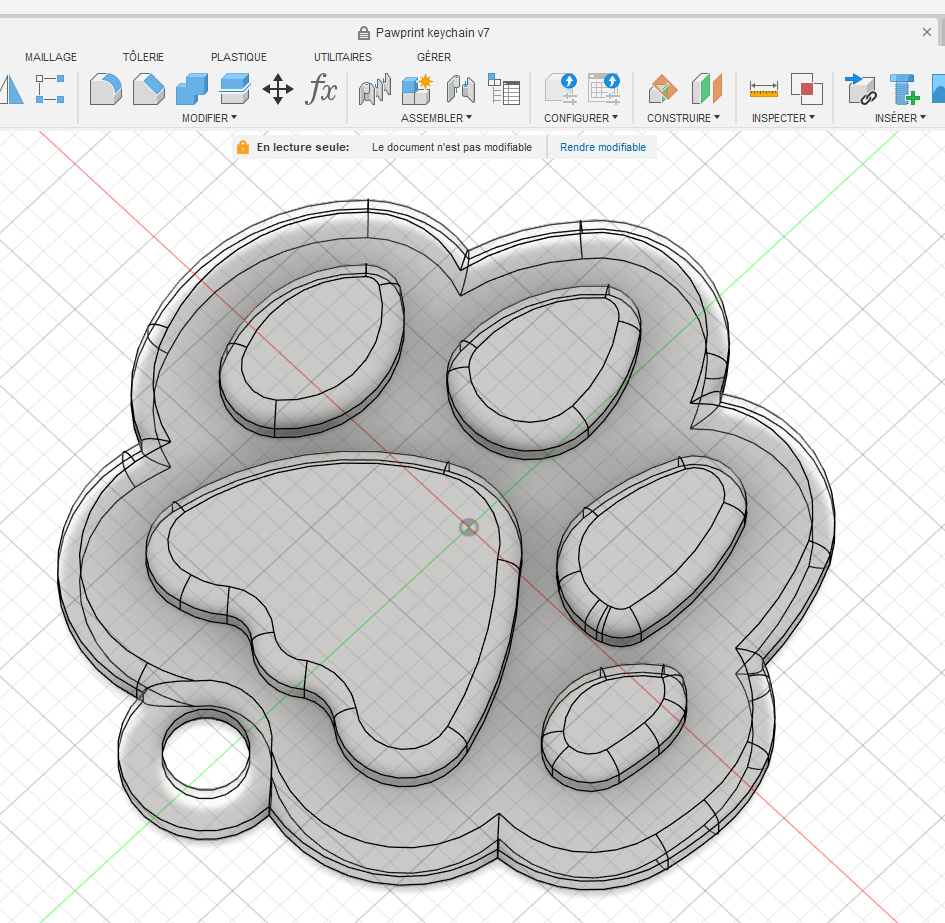
Task: Expand the INSÉRER dropdown
Action: tap(900, 118)
